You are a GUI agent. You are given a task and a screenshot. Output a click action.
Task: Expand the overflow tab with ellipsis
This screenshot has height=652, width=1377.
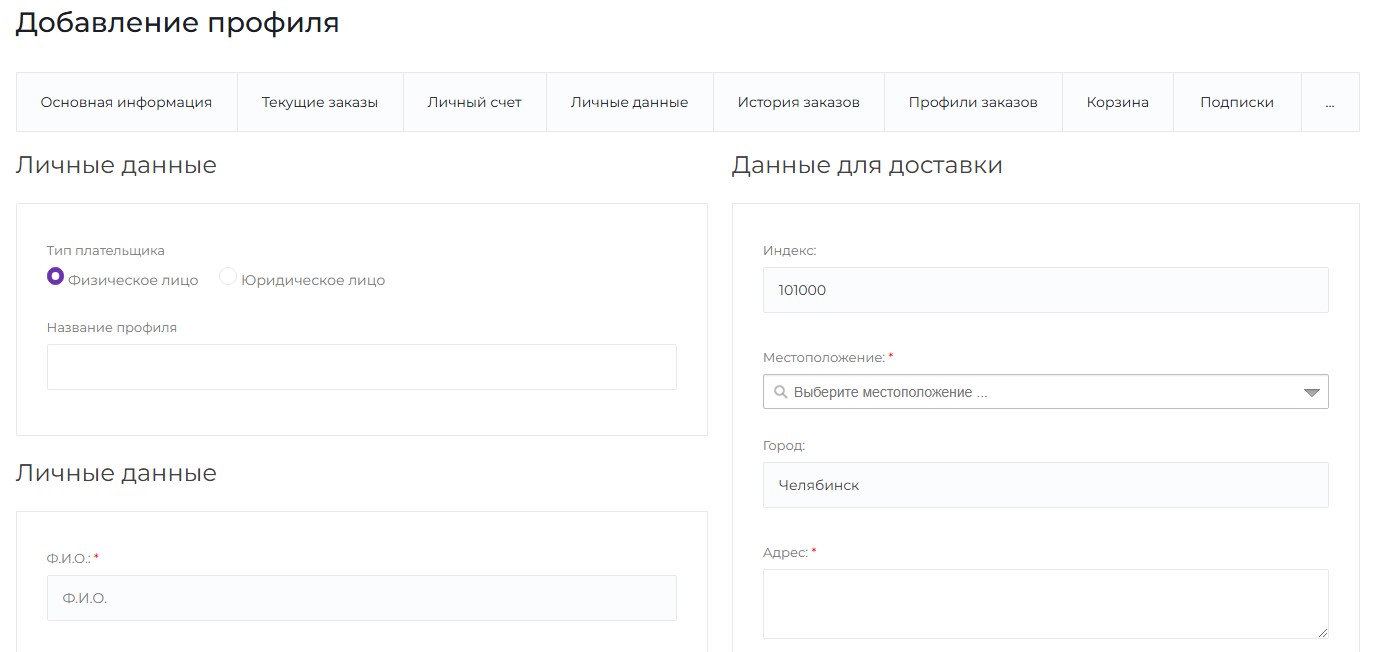(x=1330, y=101)
